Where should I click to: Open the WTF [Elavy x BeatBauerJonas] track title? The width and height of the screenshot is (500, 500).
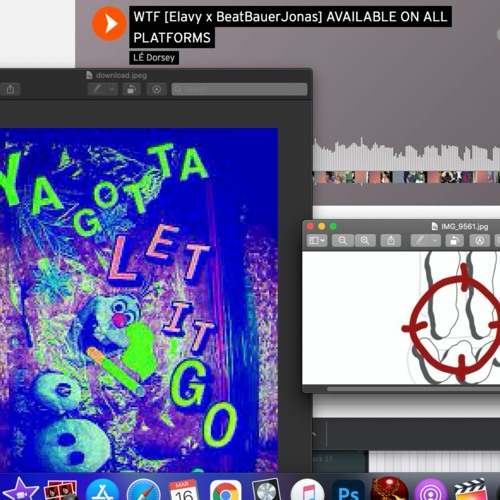[x=290, y=27]
